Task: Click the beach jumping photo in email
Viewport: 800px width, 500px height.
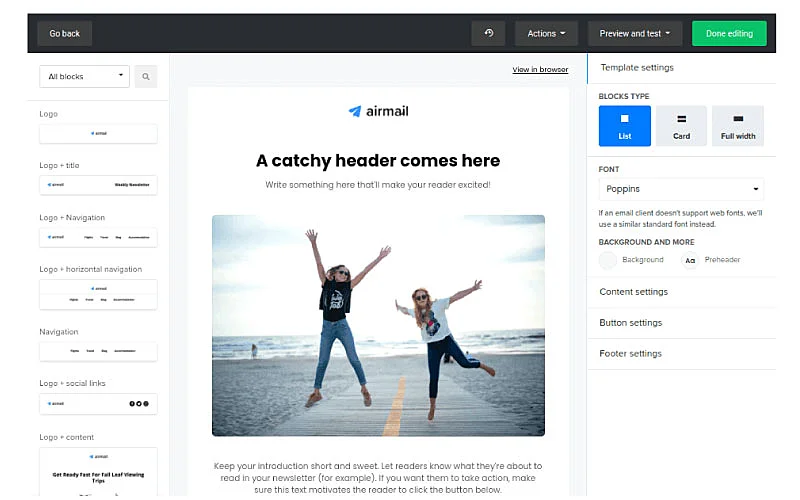Action: (378, 326)
